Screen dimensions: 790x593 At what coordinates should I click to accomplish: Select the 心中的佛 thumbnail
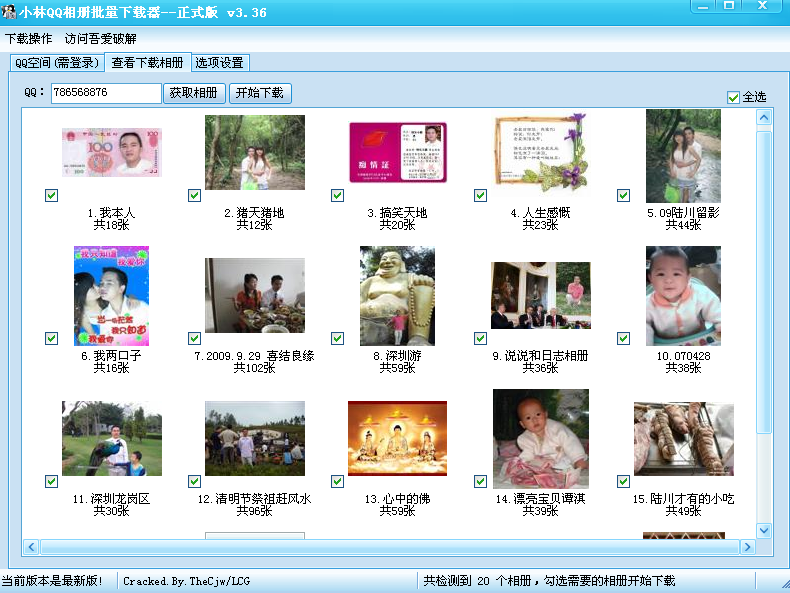pyautogui.click(x=398, y=438)
